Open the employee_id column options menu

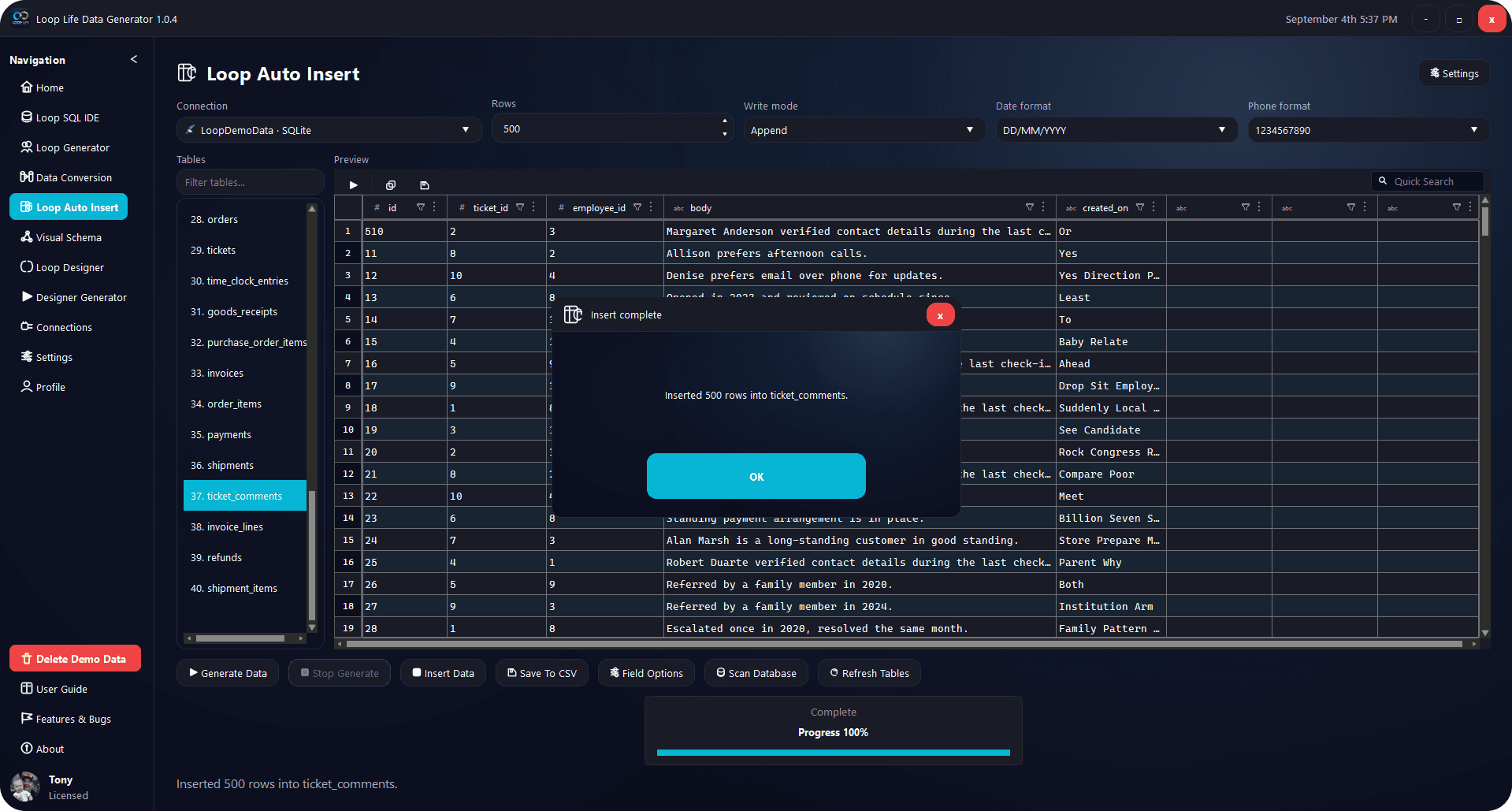pyautogui.click(x=651, y=207)
